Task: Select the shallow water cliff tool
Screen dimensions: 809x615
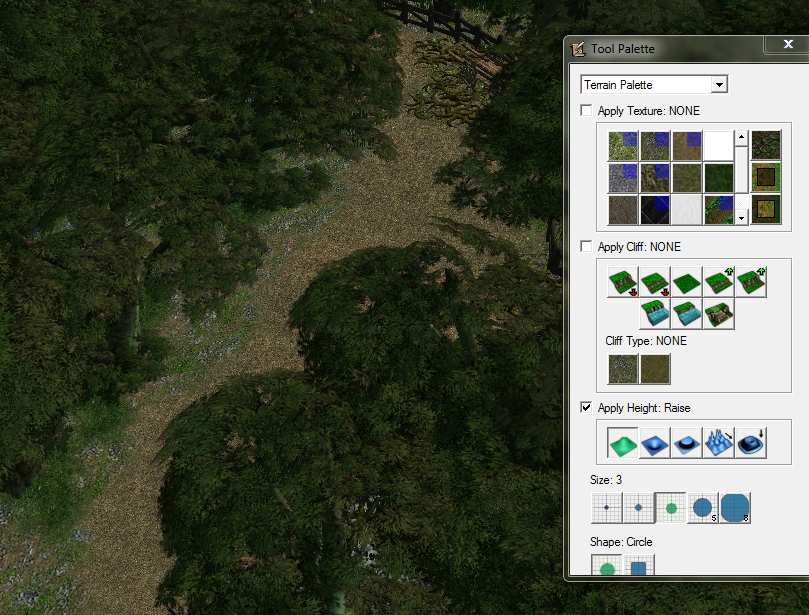Action: pyautogui.click(x=687, y=314)
